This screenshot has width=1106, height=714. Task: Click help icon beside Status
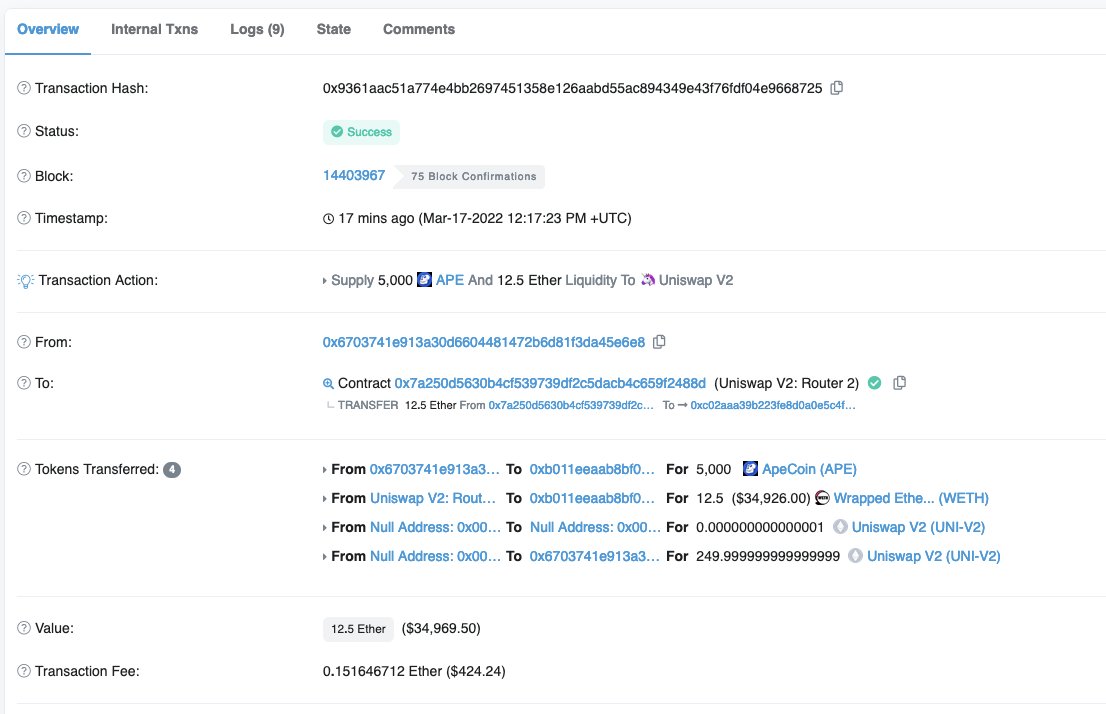24,131
